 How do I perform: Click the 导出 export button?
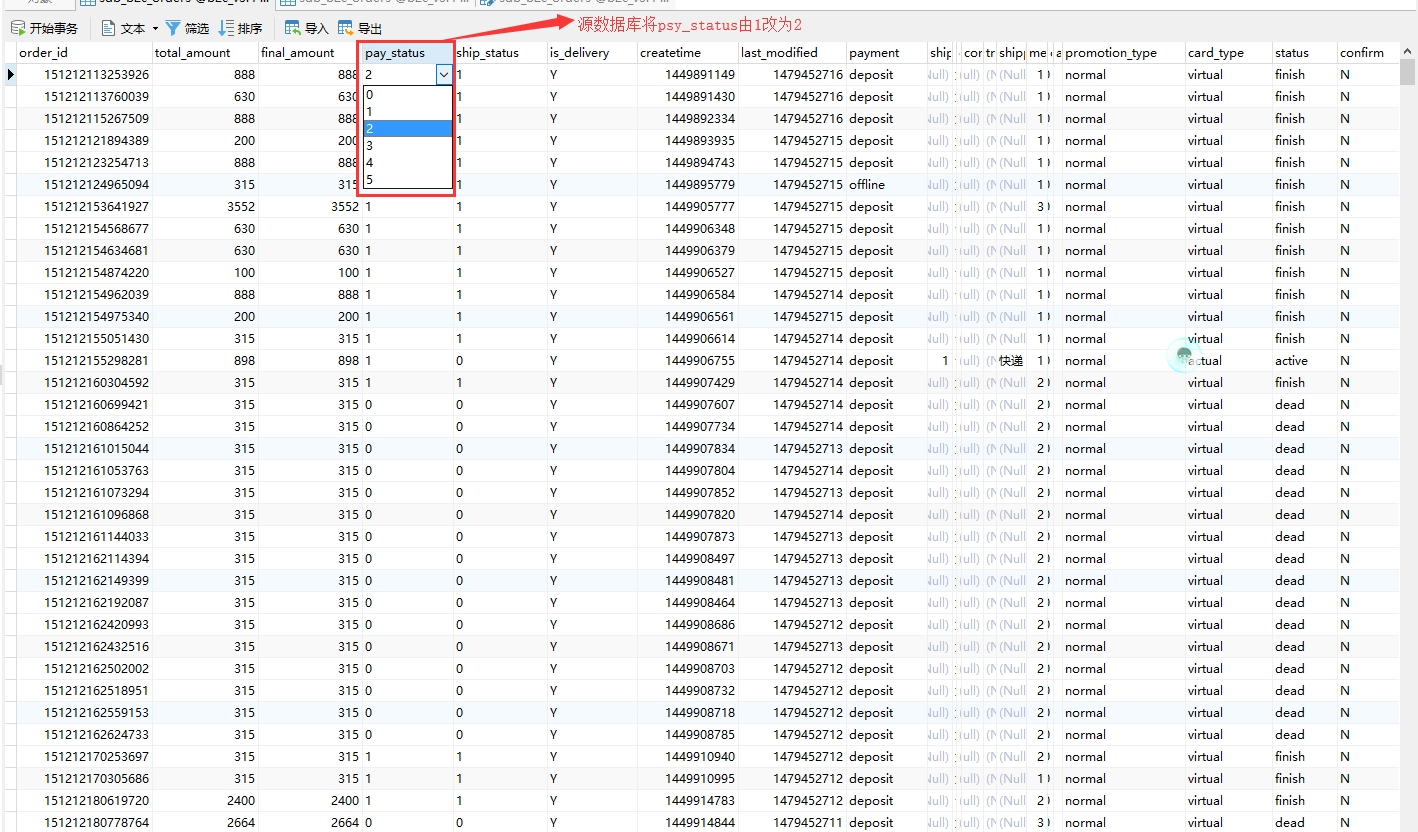click(x=370, y=27)
